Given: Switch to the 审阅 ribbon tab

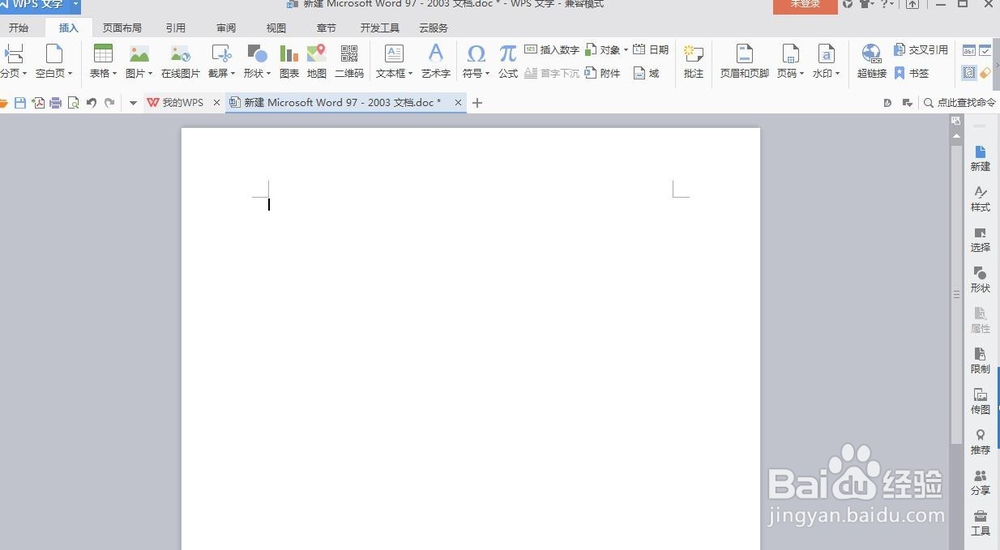Looking at the screenshot, I should pyautogui.click(x=226, y=28).
